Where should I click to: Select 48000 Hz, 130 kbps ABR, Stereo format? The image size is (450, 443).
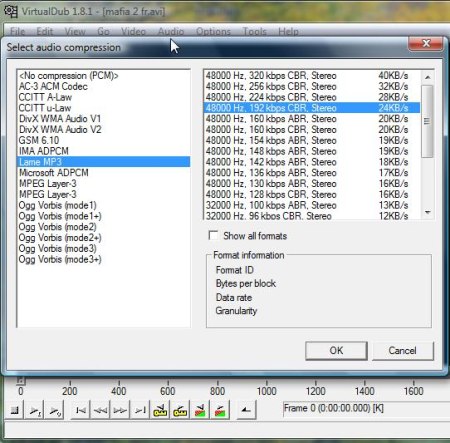coord(312,183)
